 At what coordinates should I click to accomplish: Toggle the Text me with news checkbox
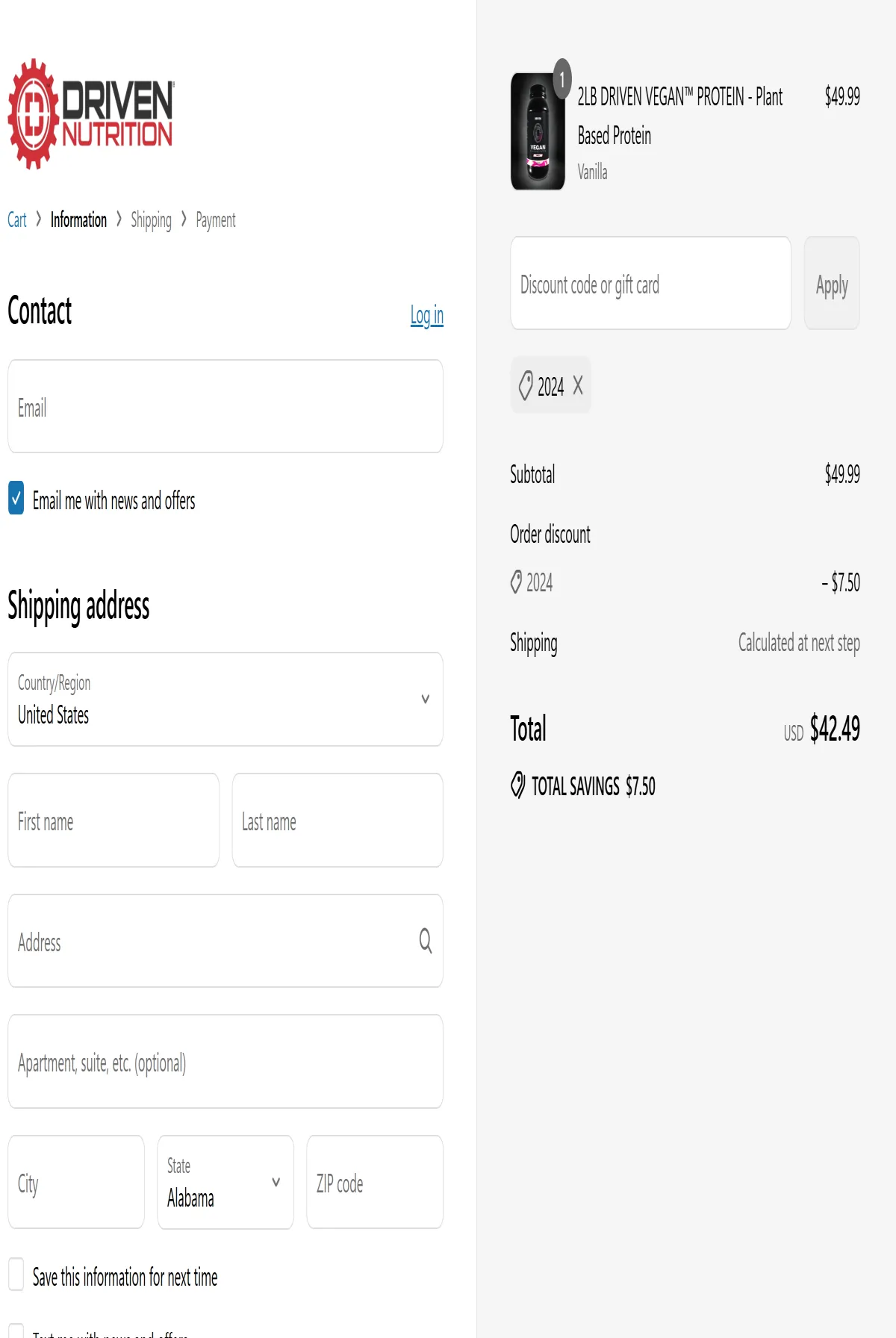tap(16, 1331)
